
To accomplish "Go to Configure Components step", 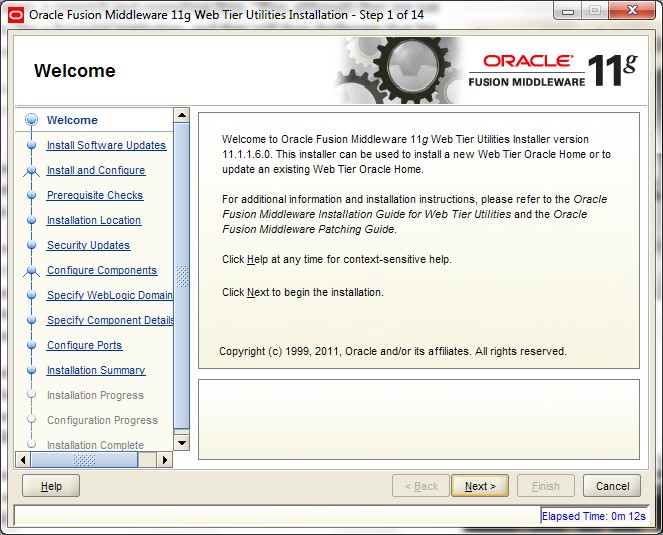I will pyautogui.click(x=102, y=270).
